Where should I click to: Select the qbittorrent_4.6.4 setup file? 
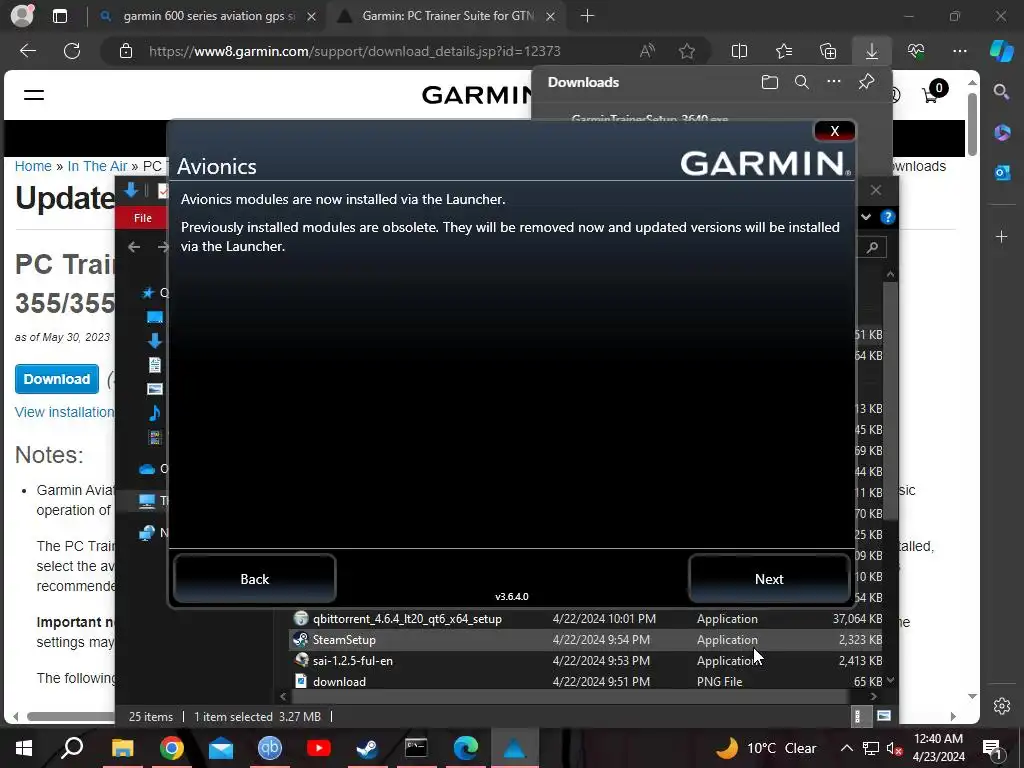point(586,618)
